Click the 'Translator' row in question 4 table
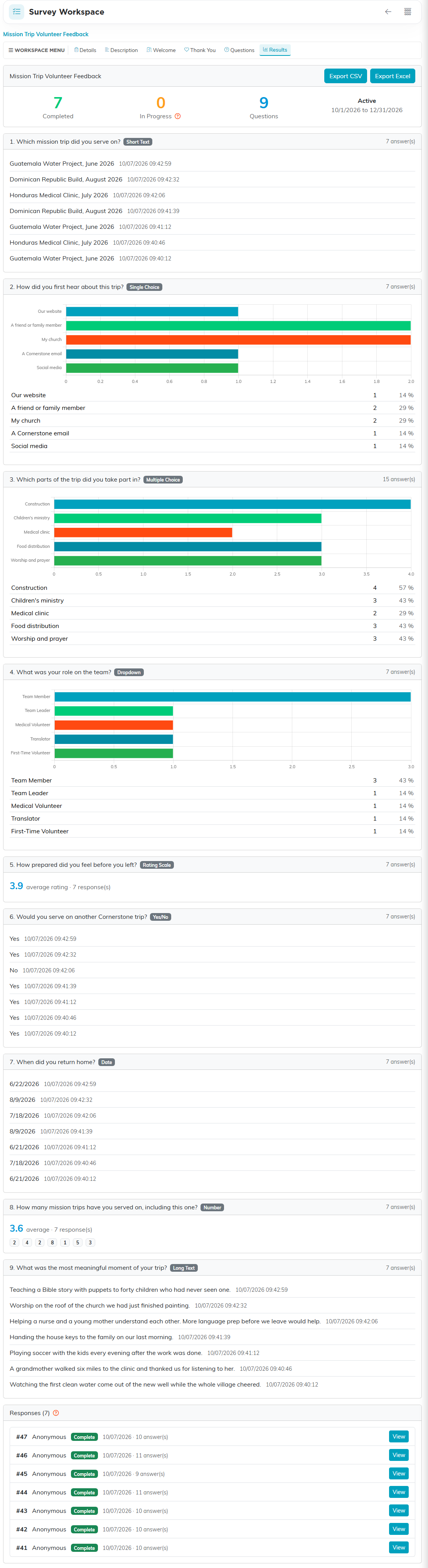The width and height of the screenshot is (428, 1568). click(x=212, y=819)
